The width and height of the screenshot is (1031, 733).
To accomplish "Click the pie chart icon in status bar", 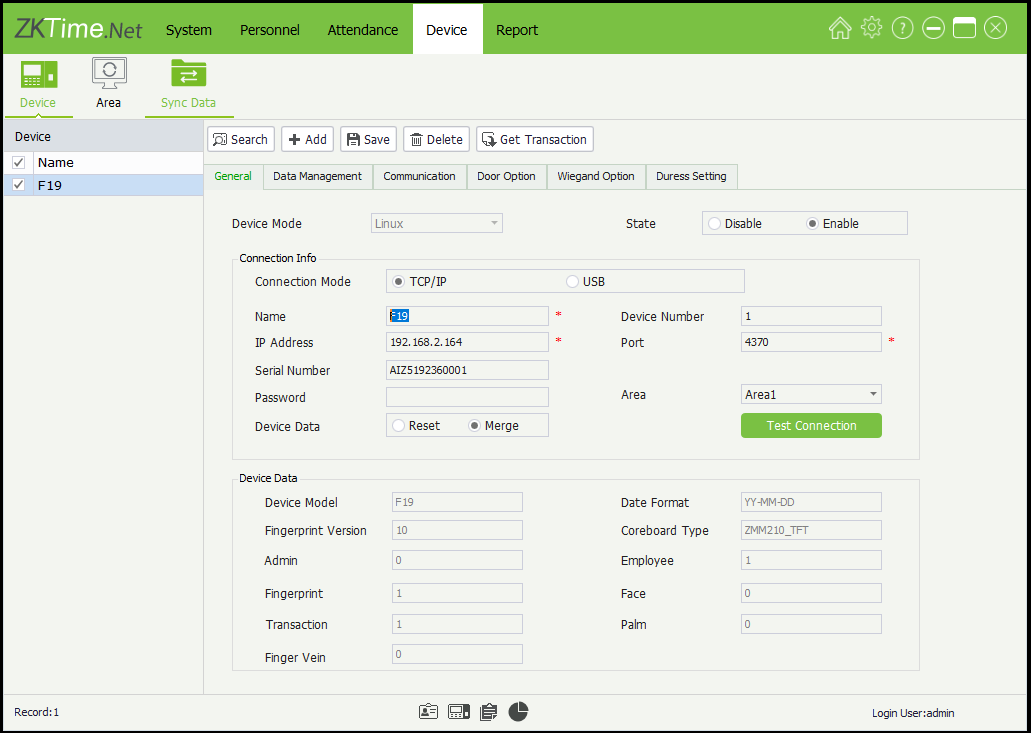I will point(518,712).
